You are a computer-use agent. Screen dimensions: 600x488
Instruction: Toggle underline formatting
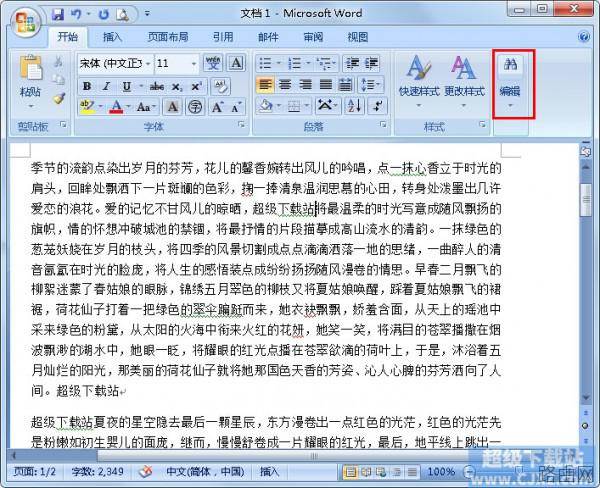tap(126, 86)
